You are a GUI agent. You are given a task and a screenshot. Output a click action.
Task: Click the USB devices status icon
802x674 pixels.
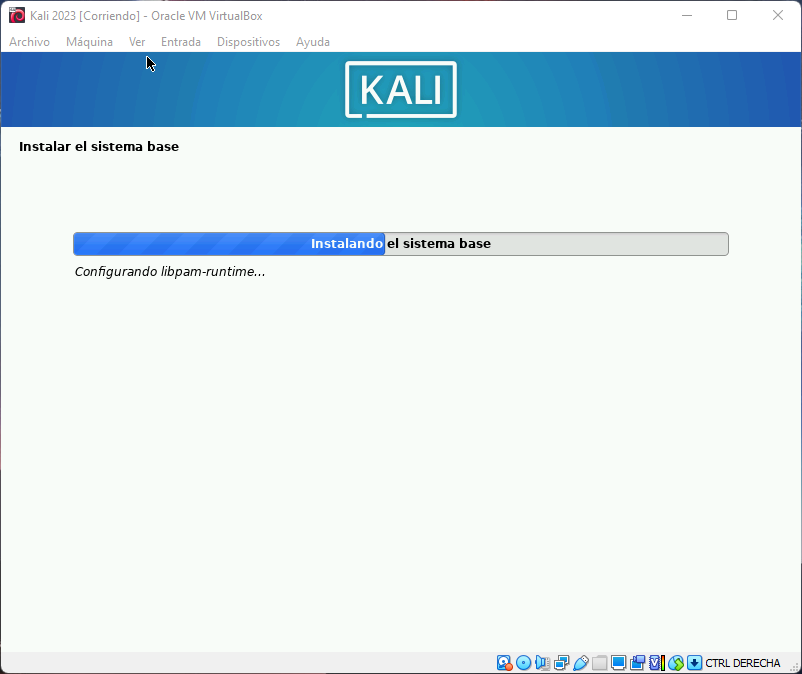[581, 663]
